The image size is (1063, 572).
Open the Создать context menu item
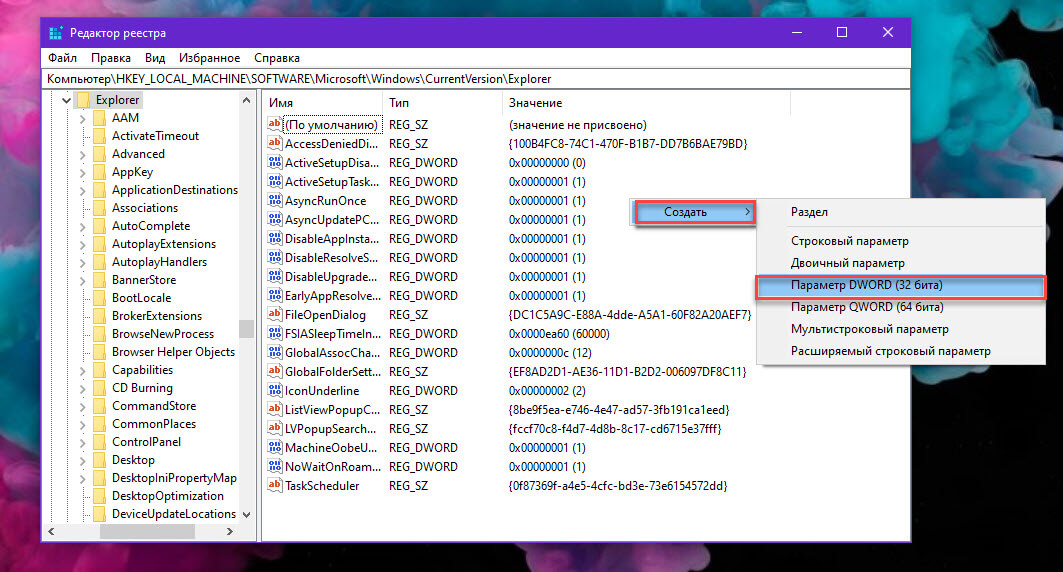click(695, 212)
